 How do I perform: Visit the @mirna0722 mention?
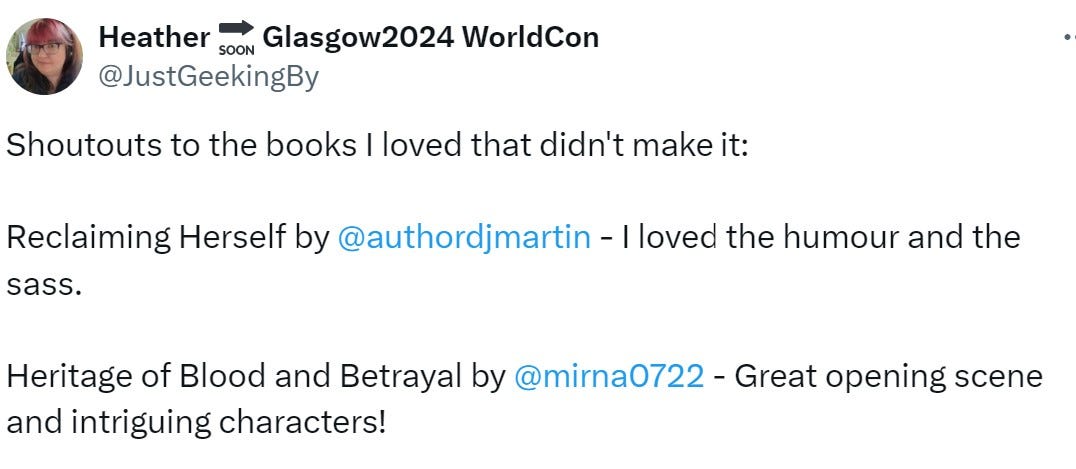click(609, 376)
